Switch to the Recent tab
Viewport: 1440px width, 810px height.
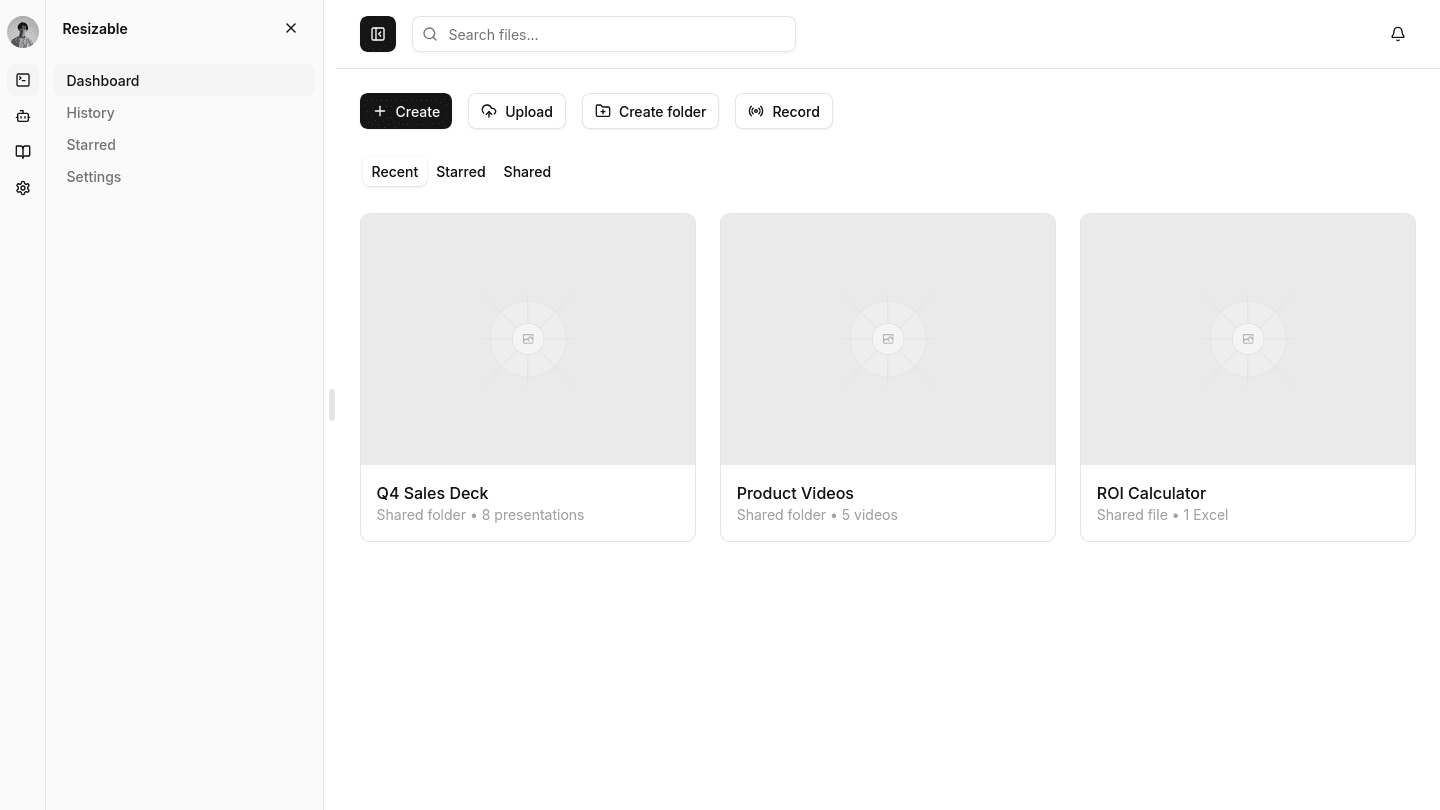tap(395, 172)
